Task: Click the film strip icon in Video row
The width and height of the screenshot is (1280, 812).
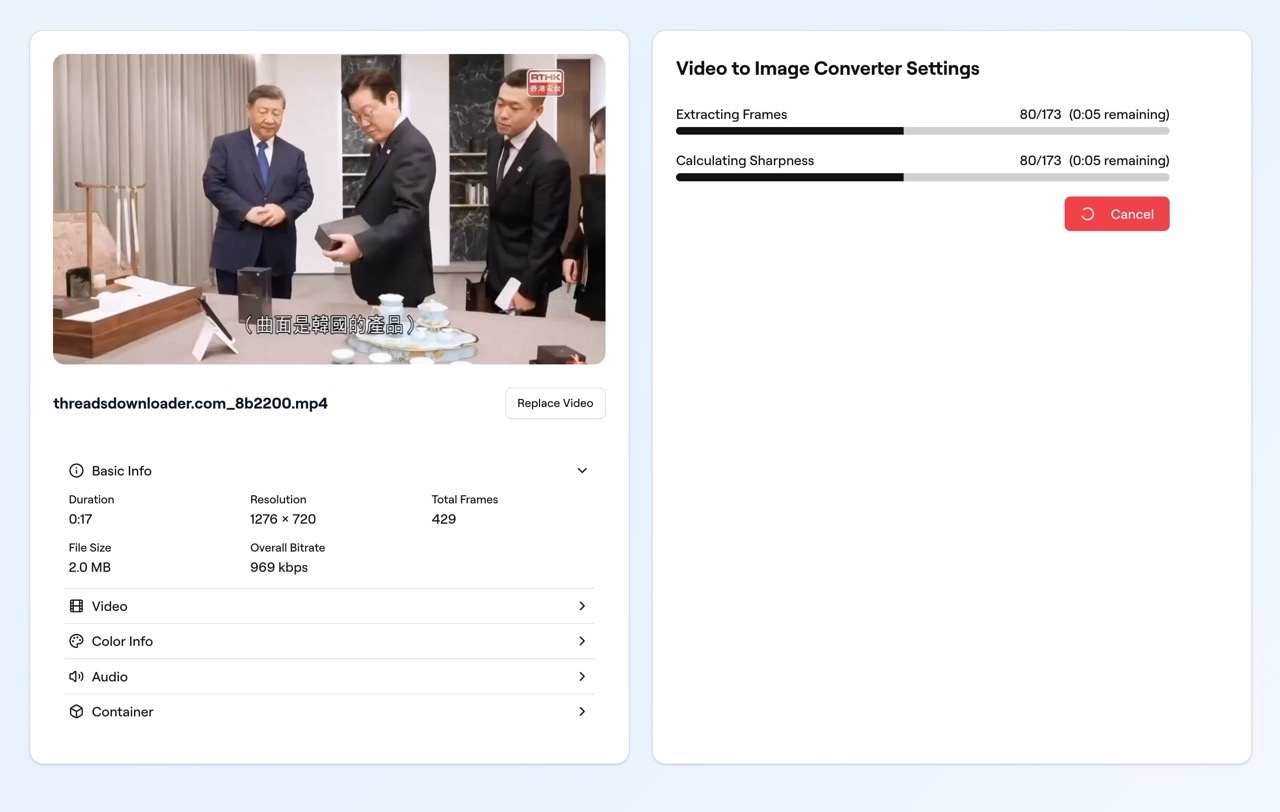Action: click(x=76, y=606)
